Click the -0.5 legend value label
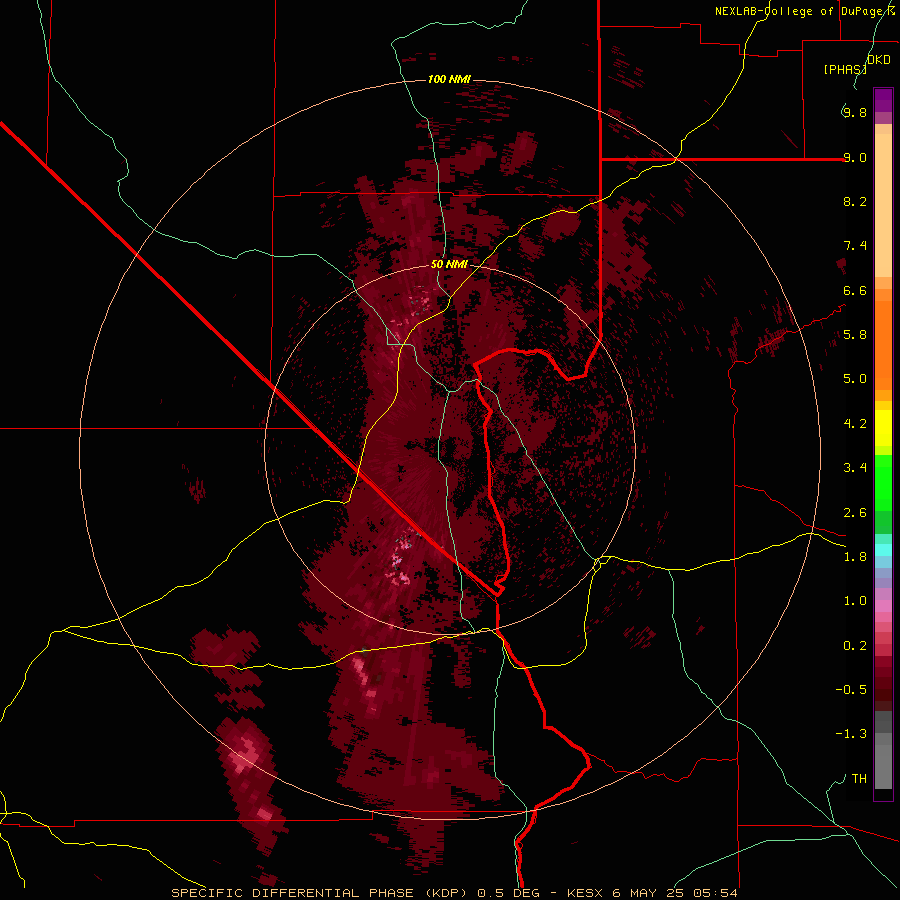This screenshot has width=900, height=900. coord(851,690)
